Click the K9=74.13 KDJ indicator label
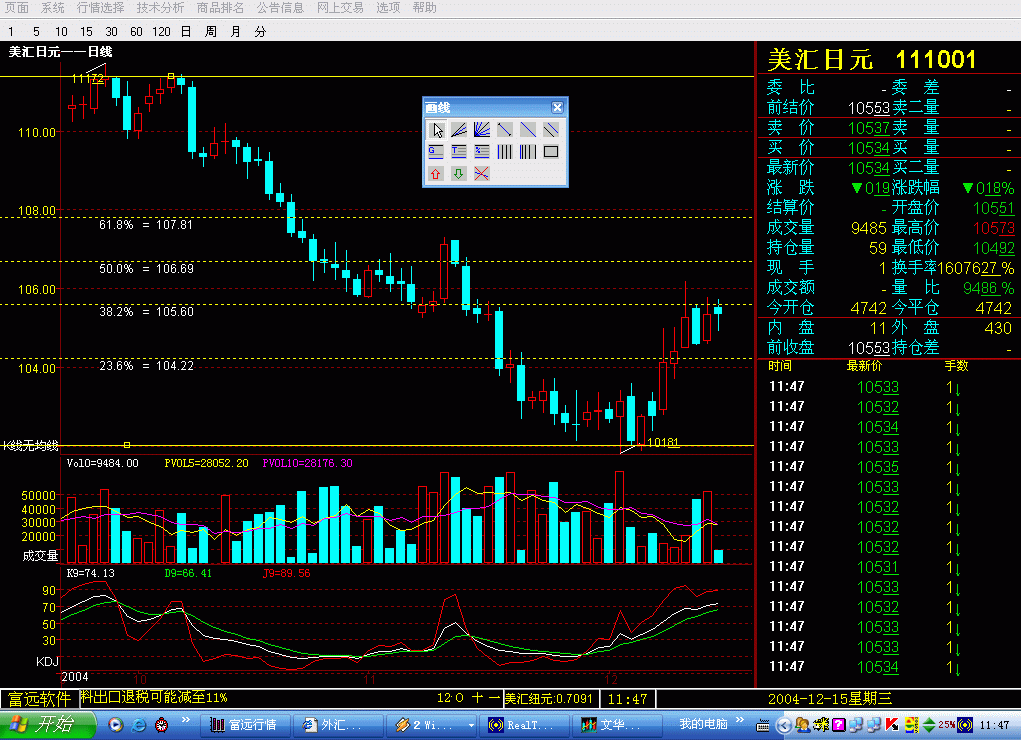Viewport: 1021px width, 740px height. point(91,573)
